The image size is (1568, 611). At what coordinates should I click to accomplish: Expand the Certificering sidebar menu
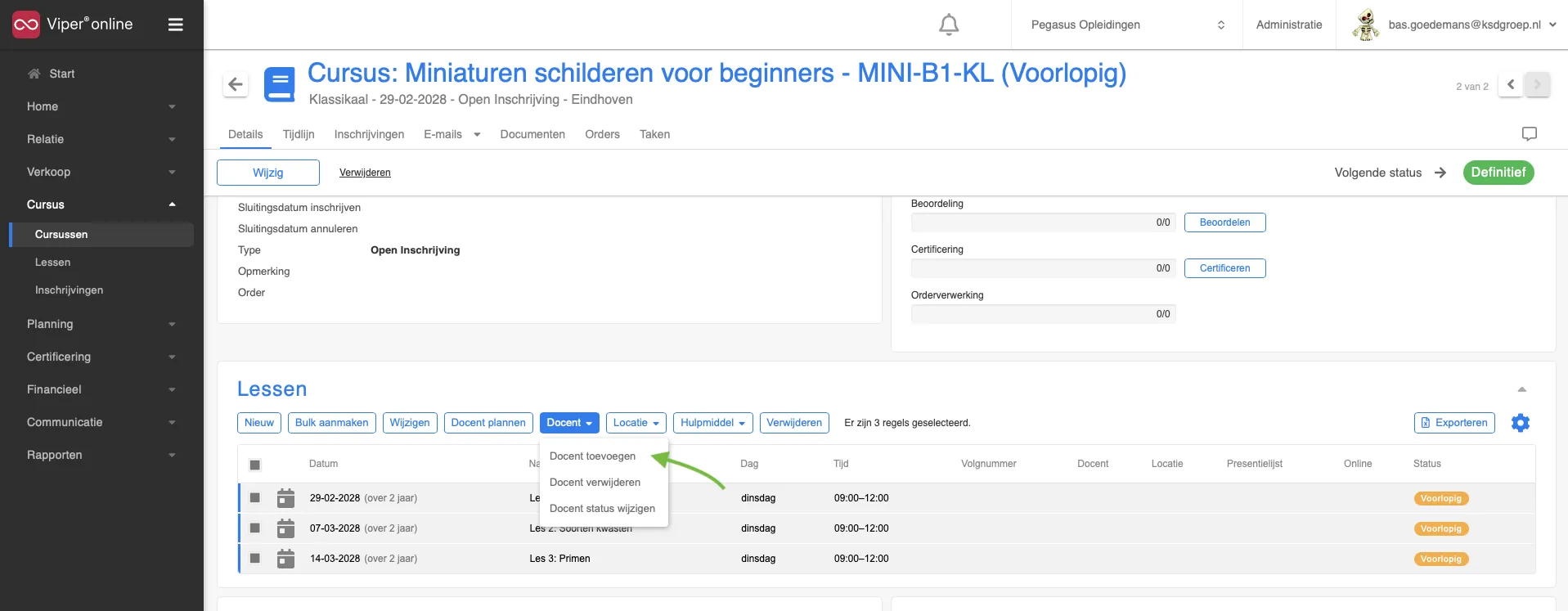point(101,357)
